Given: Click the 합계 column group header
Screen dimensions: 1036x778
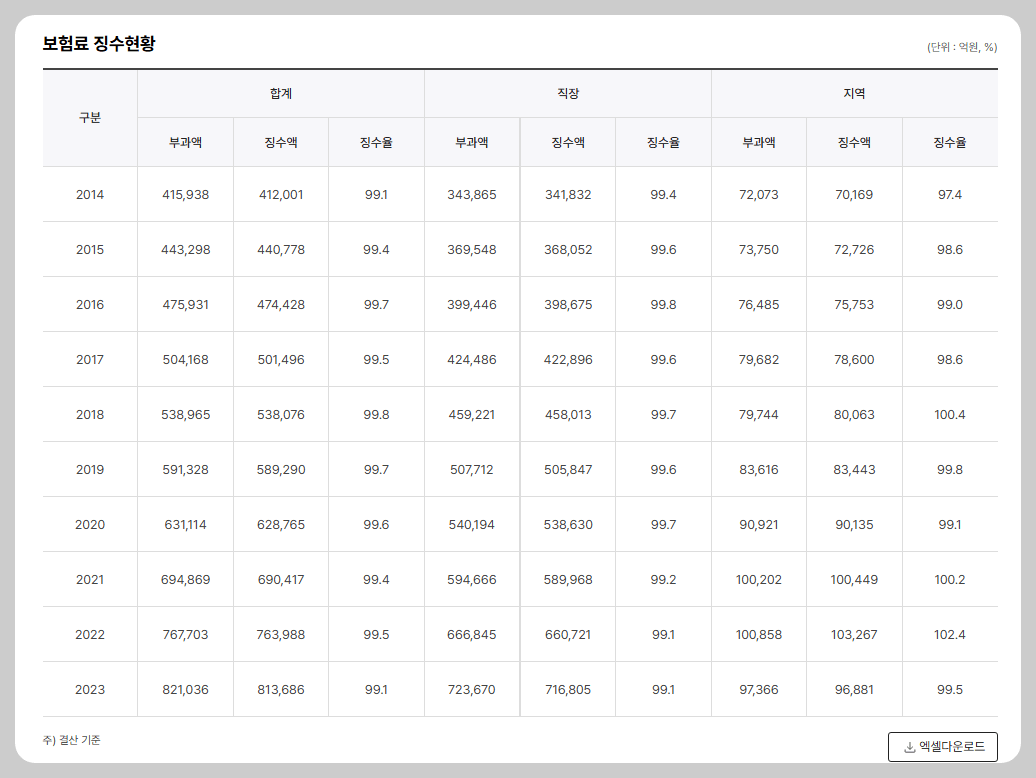Looking at the screenshot, I should pos(281,94).
